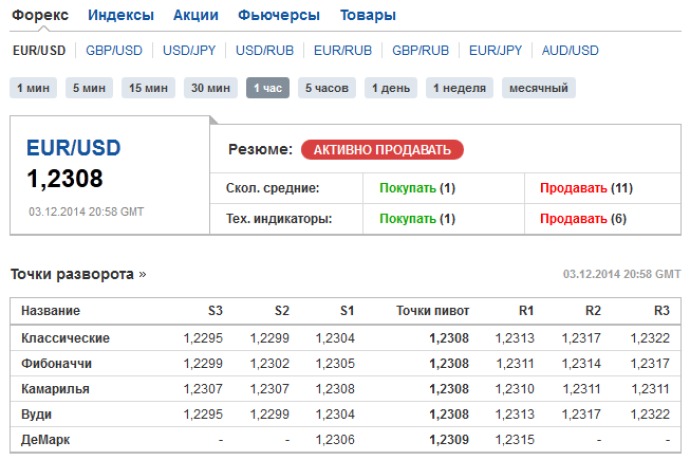Image resolution: width=690 pixels, height=460 pixels.
Task: Click the R2 column header
Action: click(x=593, y=311)
